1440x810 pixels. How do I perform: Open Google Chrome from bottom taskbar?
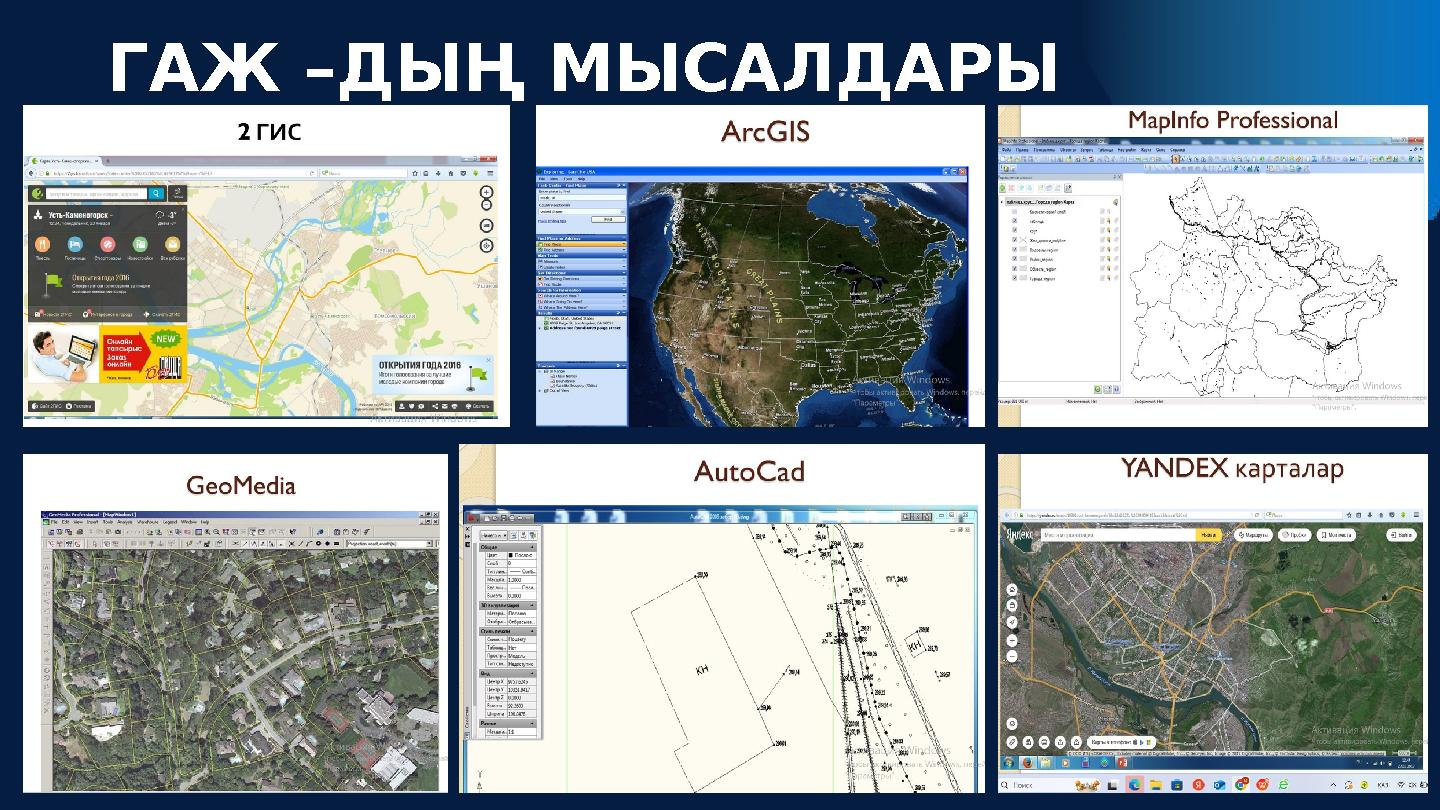tap(1240, 784)
